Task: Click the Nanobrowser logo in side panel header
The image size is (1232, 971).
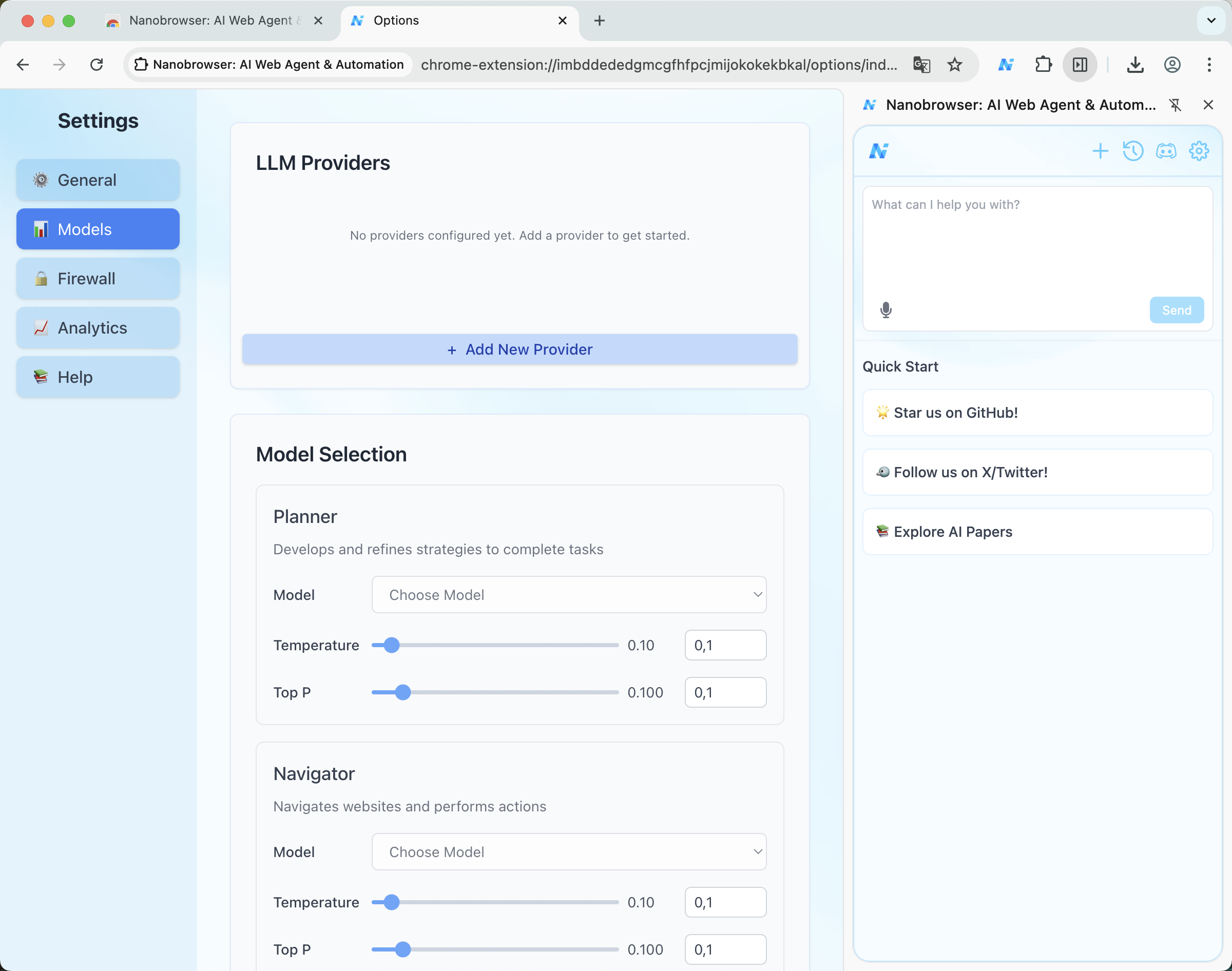Action: click(x=878, y=151)
